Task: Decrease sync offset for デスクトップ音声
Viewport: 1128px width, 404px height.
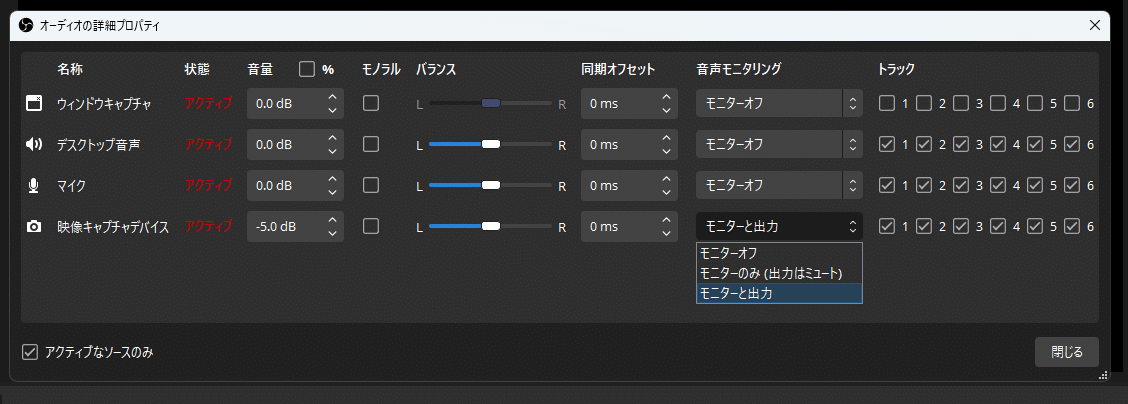Action: click(x=666, y=152)
